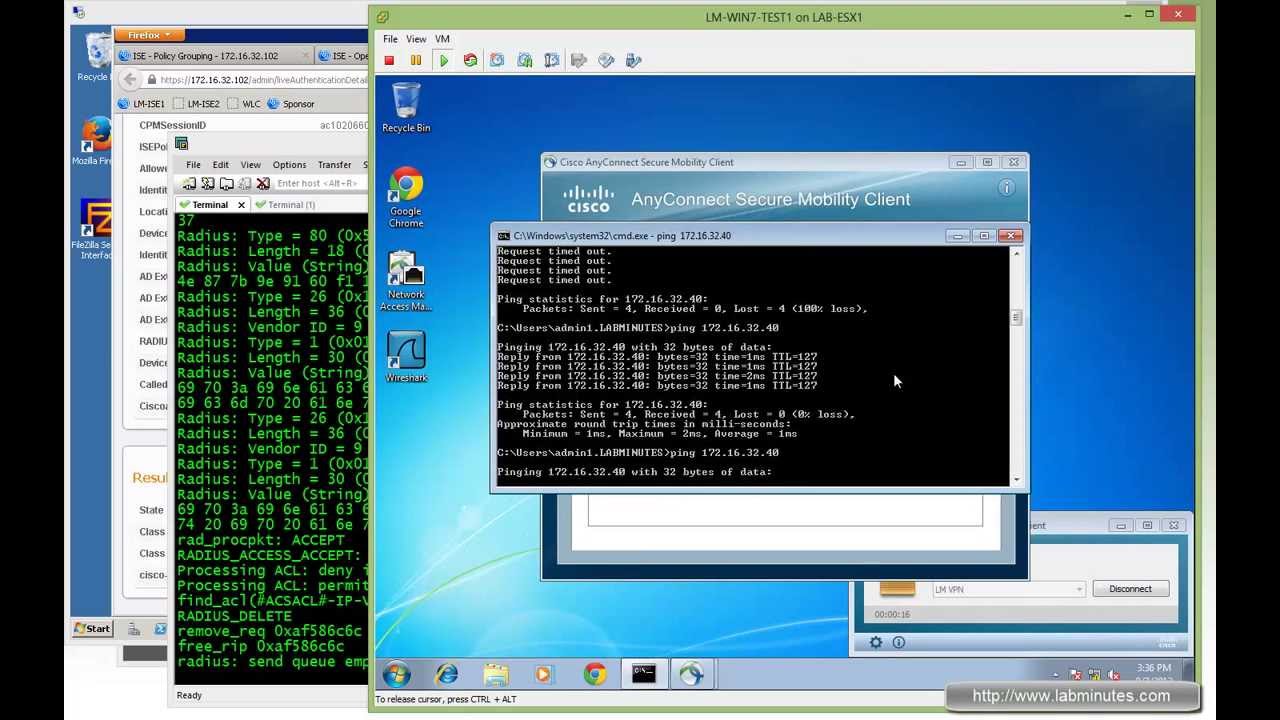Click the Chrome icon in the VM taskbar
1280x720 pixels.
(595, 674)
